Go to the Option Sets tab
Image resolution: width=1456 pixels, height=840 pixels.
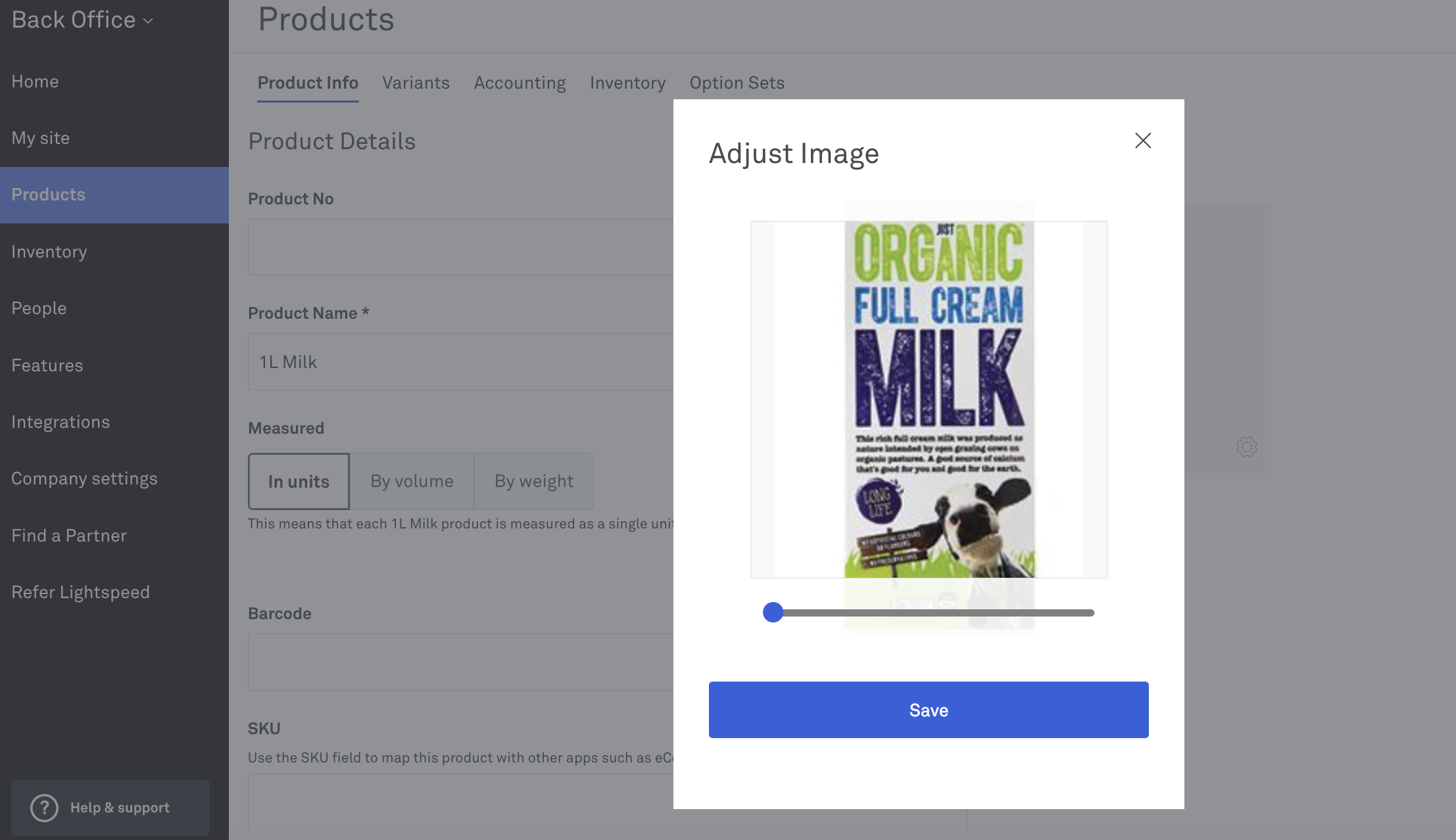tap(737, 83)
